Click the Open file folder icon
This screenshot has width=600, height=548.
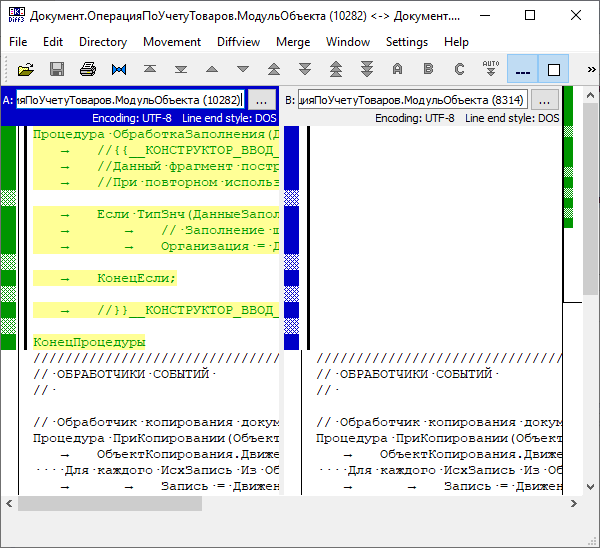click(26, 69)
